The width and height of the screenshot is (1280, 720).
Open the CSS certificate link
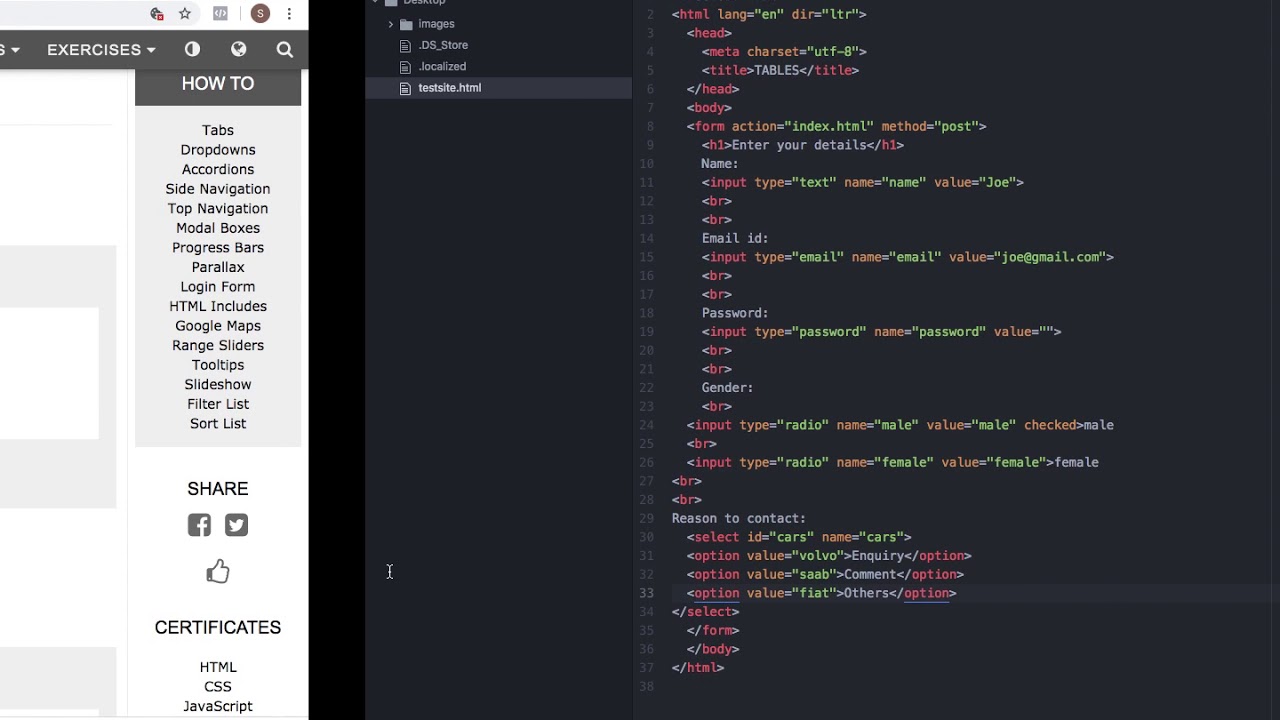(218, 686)
